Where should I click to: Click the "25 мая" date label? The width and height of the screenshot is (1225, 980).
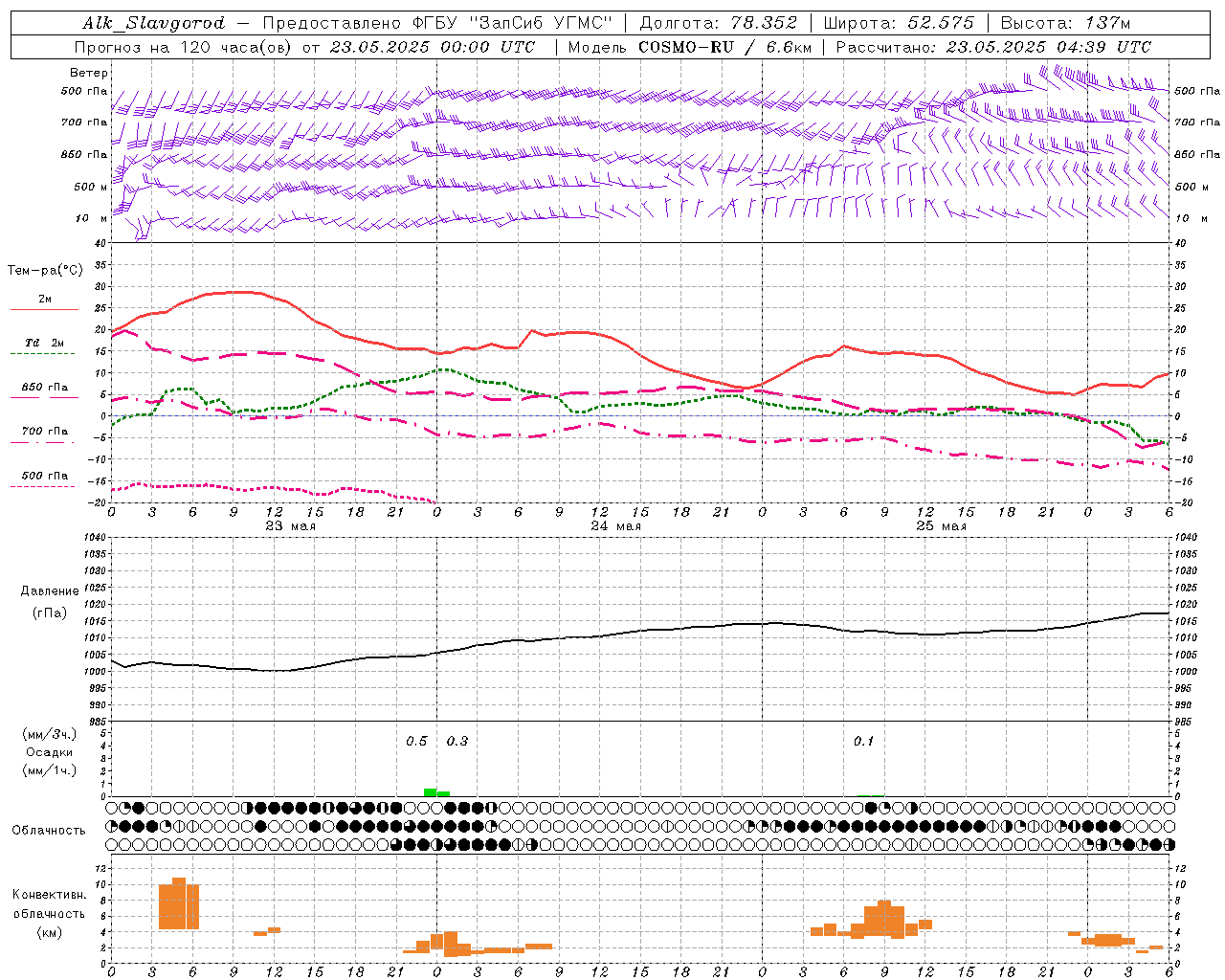pyautogui.click(x=941, y=525)
